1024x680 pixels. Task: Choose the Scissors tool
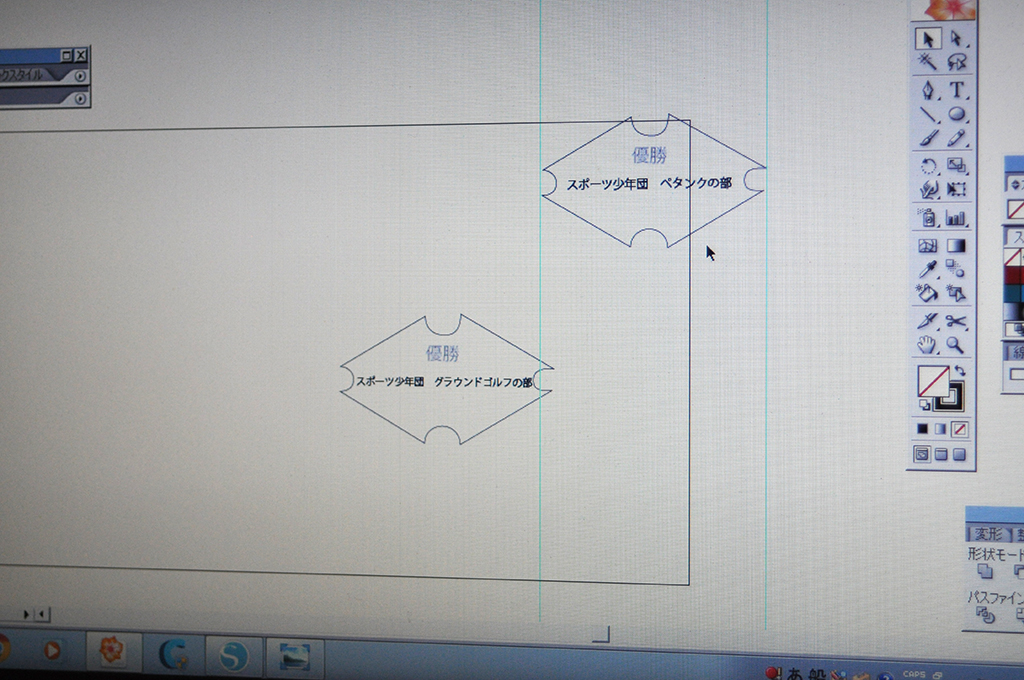tap(957, 321)
